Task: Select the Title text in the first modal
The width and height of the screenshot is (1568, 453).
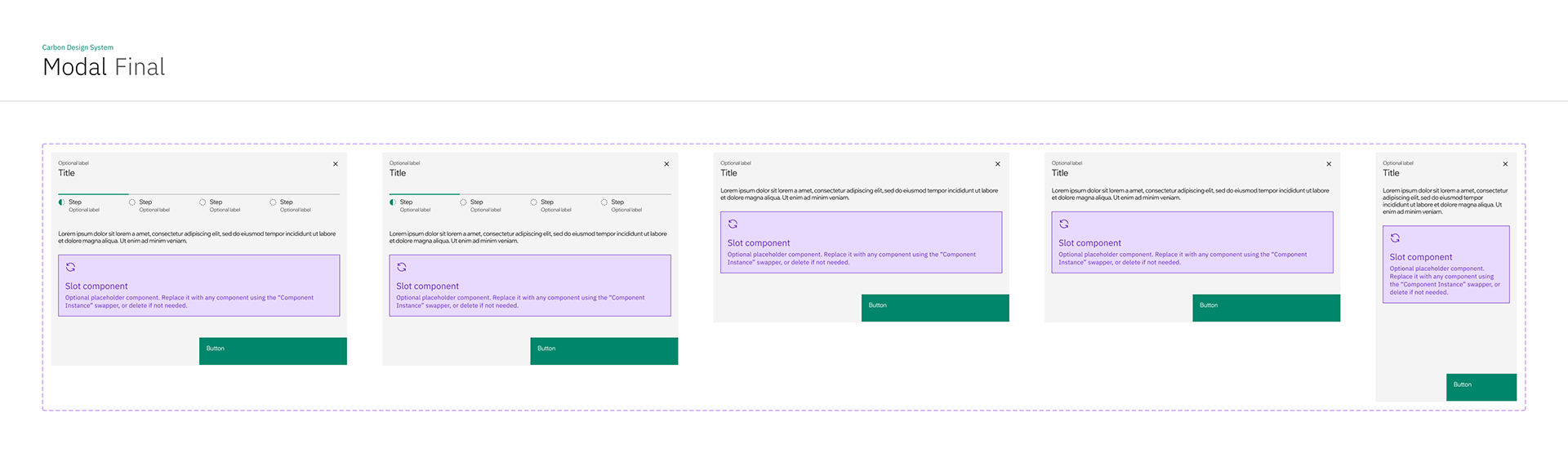Action: pos(66,173)
